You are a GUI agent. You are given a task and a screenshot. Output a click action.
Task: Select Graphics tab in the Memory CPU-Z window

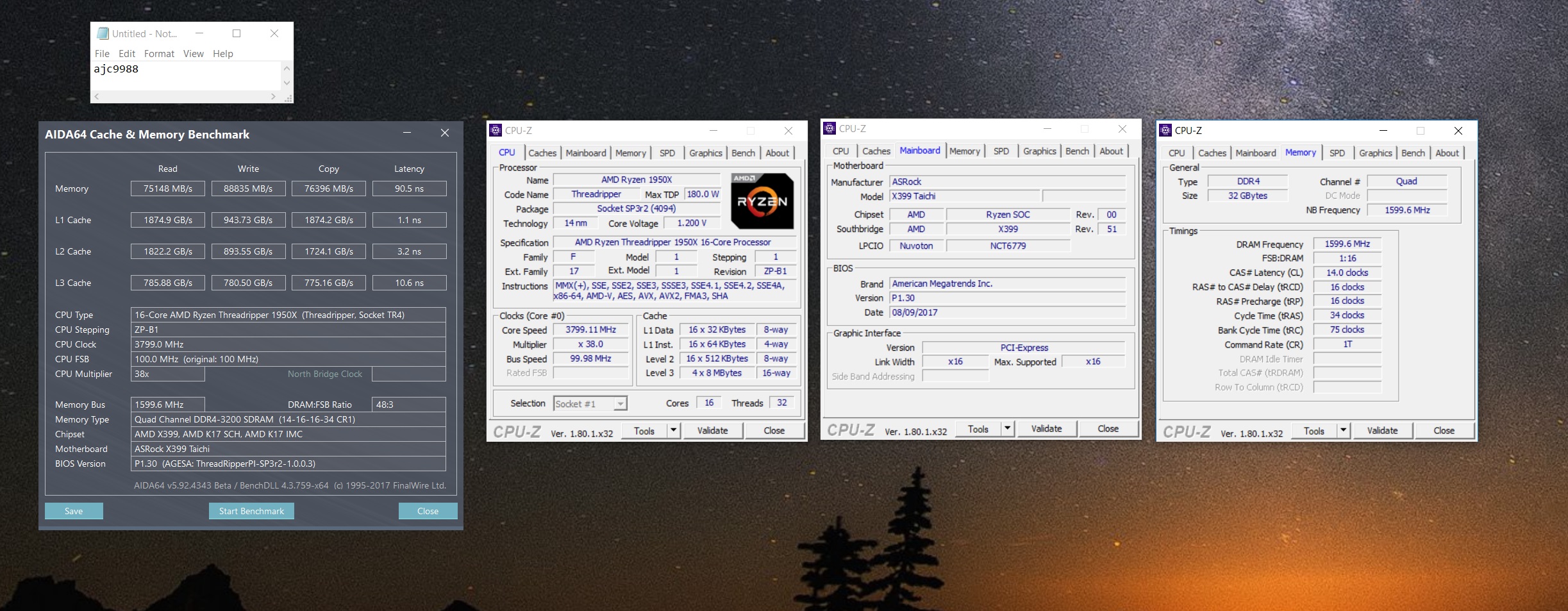[1375, 153]
